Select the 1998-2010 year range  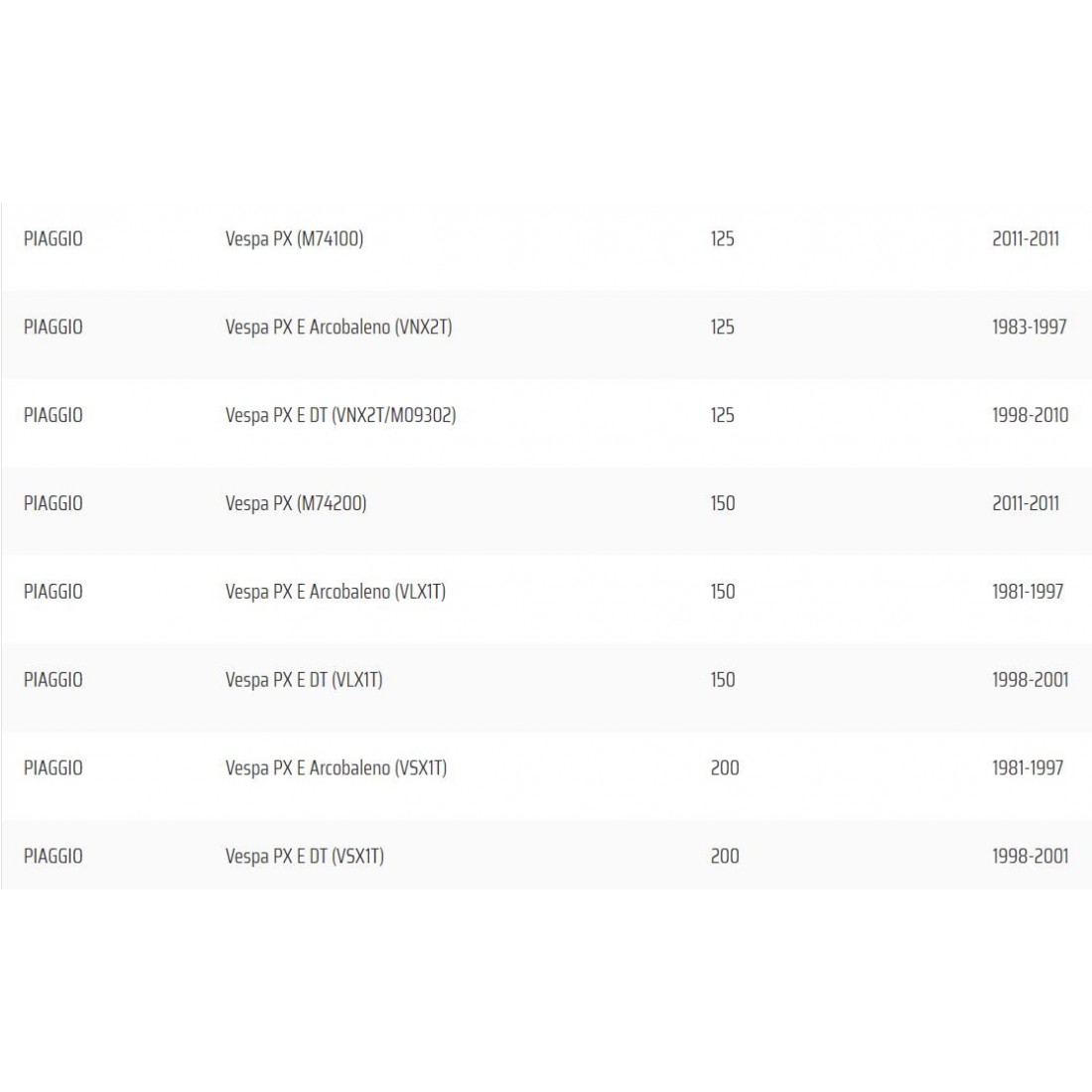pos(1030,415)
